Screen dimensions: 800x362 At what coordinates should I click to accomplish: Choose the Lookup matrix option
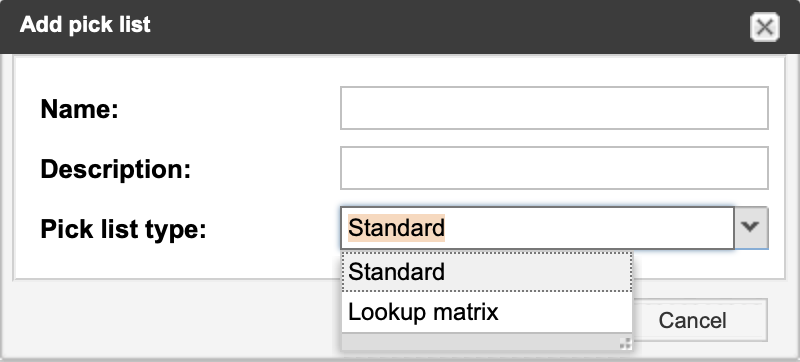pyautogui.click(x=487, y=312)
